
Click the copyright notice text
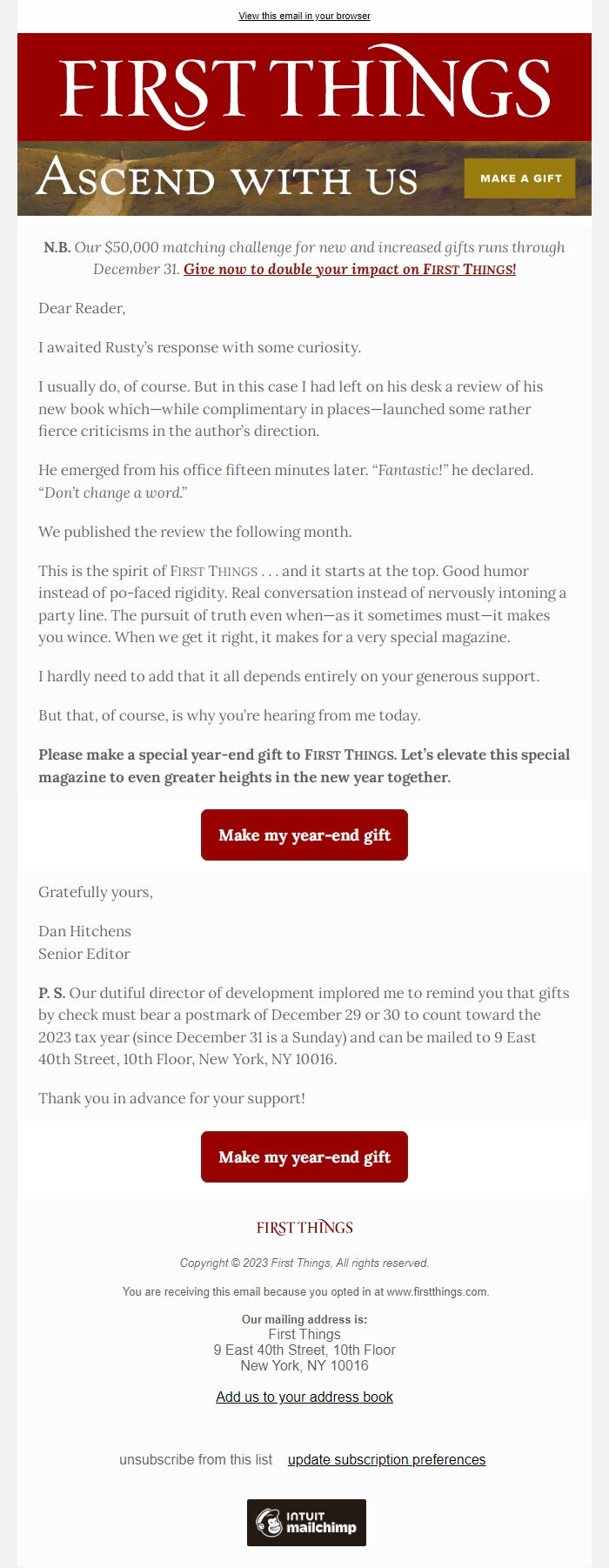[304, 1263]
